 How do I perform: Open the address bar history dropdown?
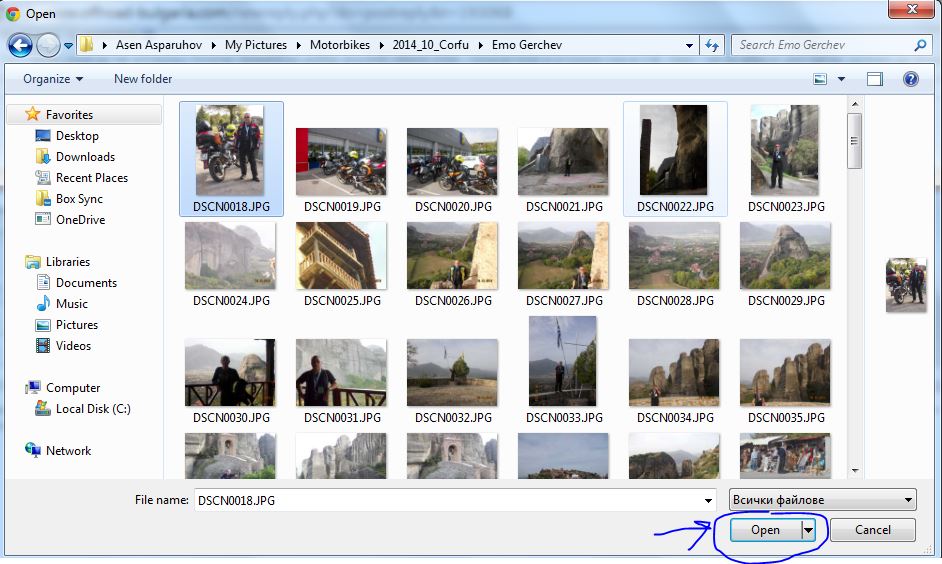(x=689, y=46)
